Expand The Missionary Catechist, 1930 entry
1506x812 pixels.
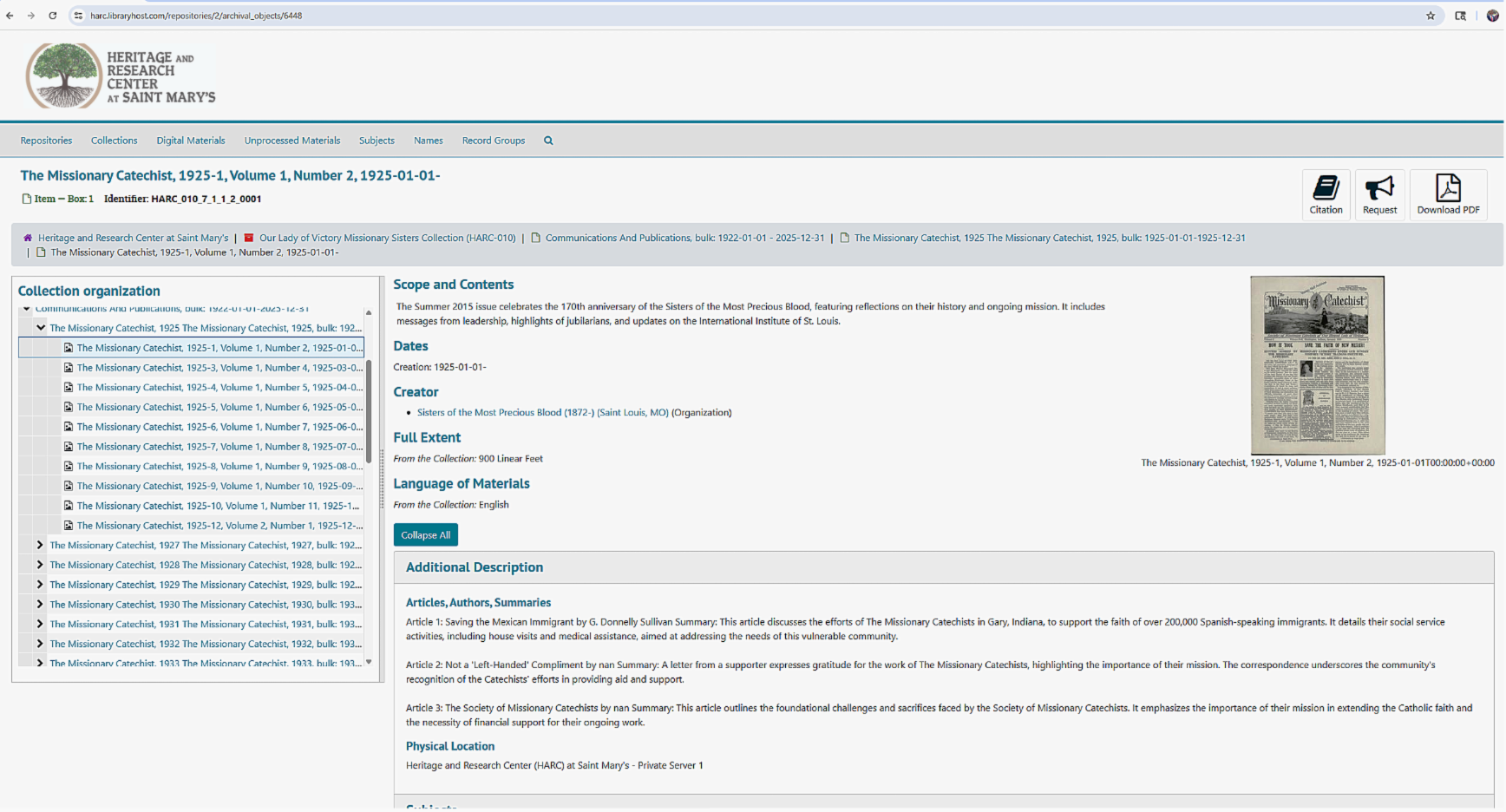click(39, 604)
